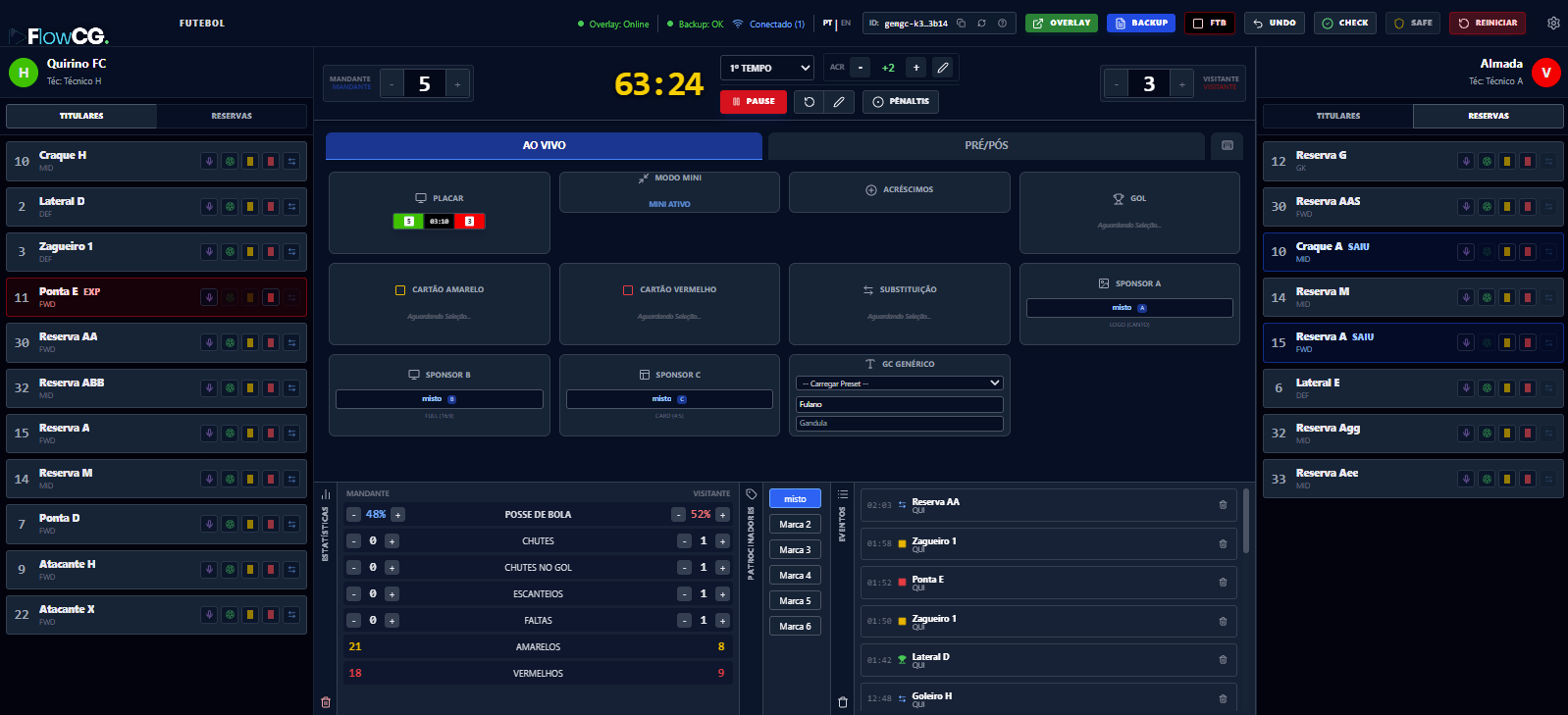Viewport: 1568px width, 715px height.
Task: Click microphone icon for Reserva G
Action: (x=1466, y=161)
